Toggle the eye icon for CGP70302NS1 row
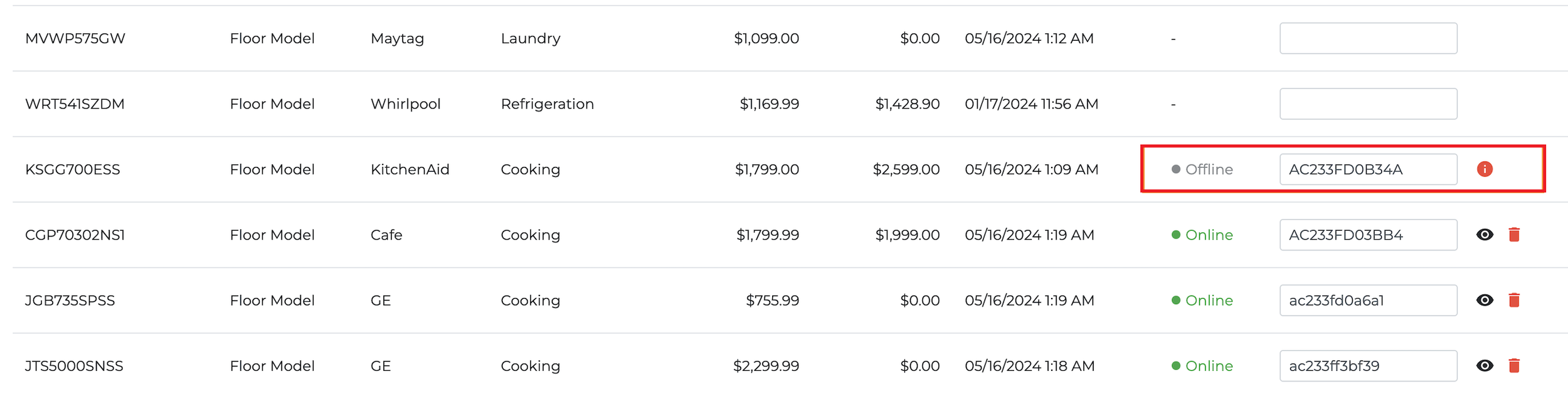The width and height of the screenshot is (1568, 394). point(1485,235)
